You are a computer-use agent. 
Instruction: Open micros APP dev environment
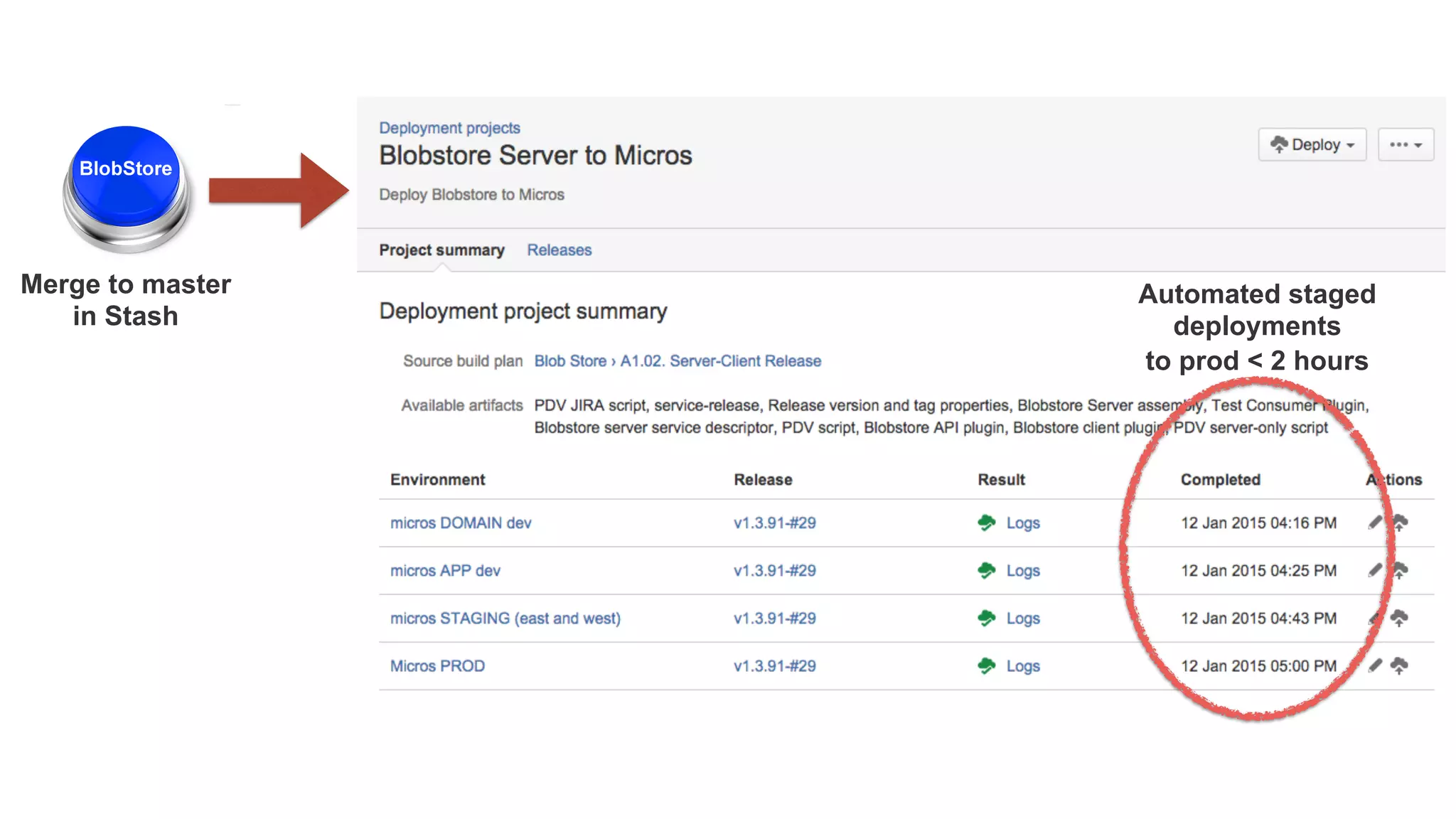pos(445,571)
